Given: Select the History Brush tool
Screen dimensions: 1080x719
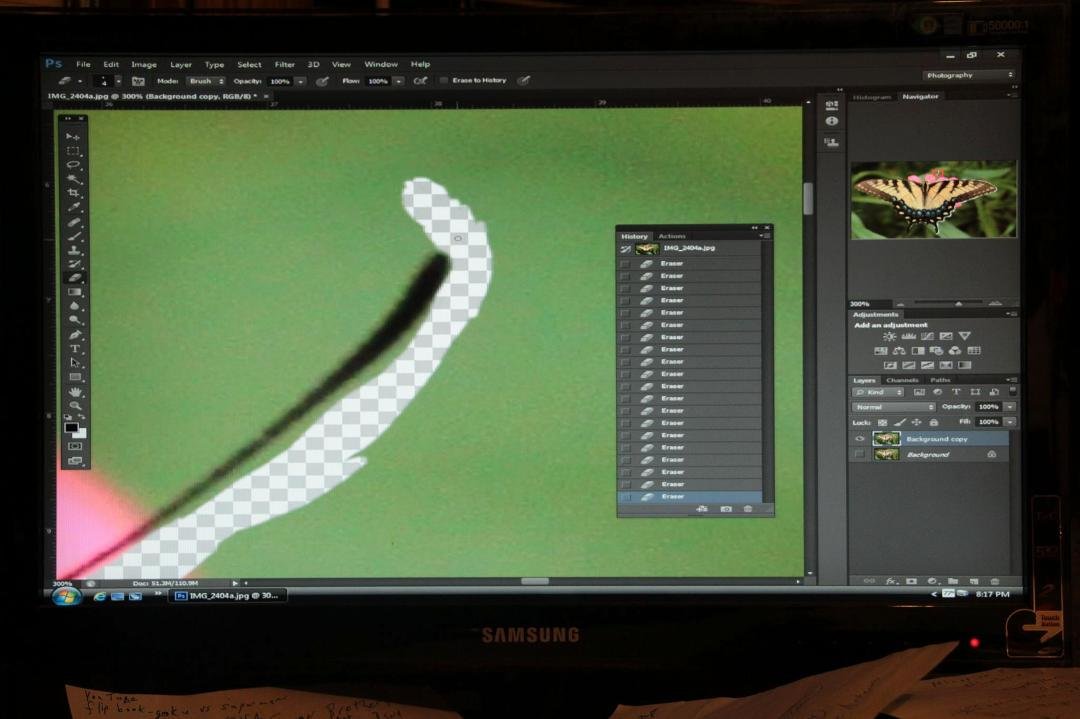Looking at the screenshot, I should click(73, 264).
